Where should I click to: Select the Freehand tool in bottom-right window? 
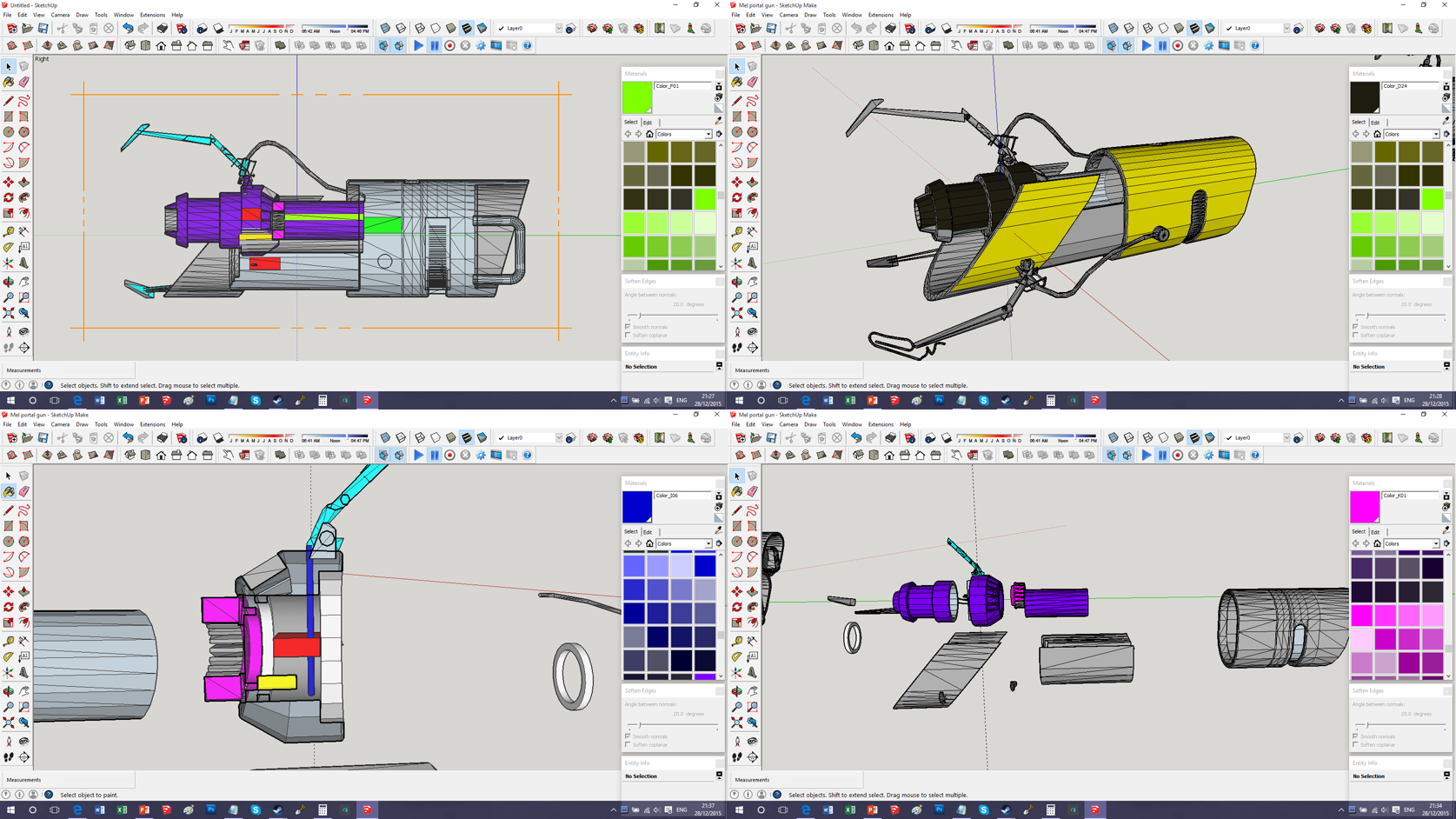pyautogui.click(x=753, y=510)
